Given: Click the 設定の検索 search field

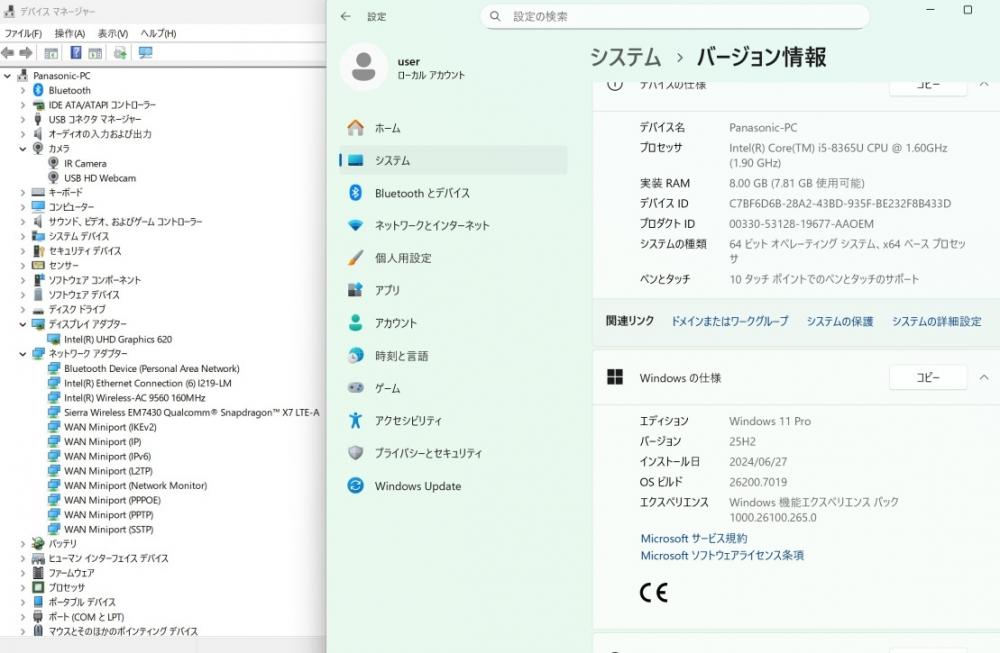Looking at the screenshot, I should [x=675, y=17].
